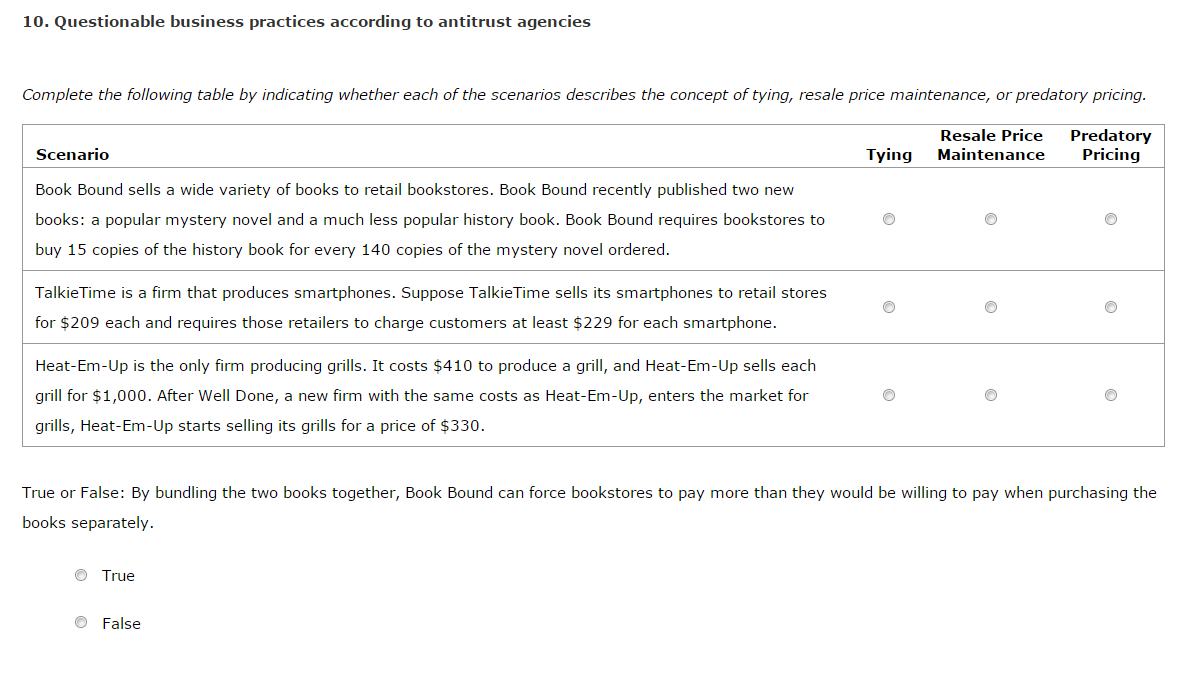Click the question 10 title heading
The image size is (1184, 677).
306,22
